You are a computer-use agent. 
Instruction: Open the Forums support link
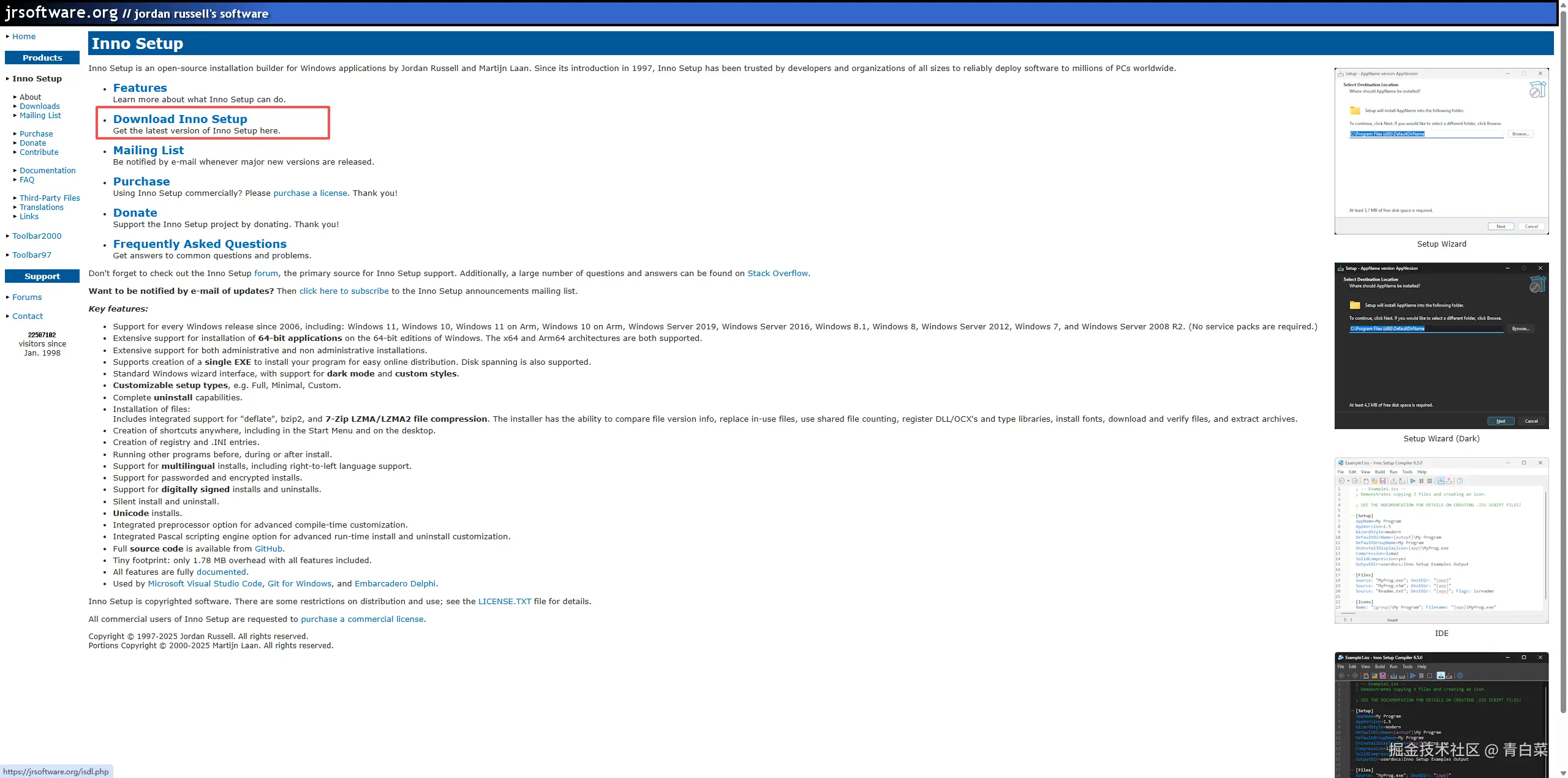tap(27, 297)
